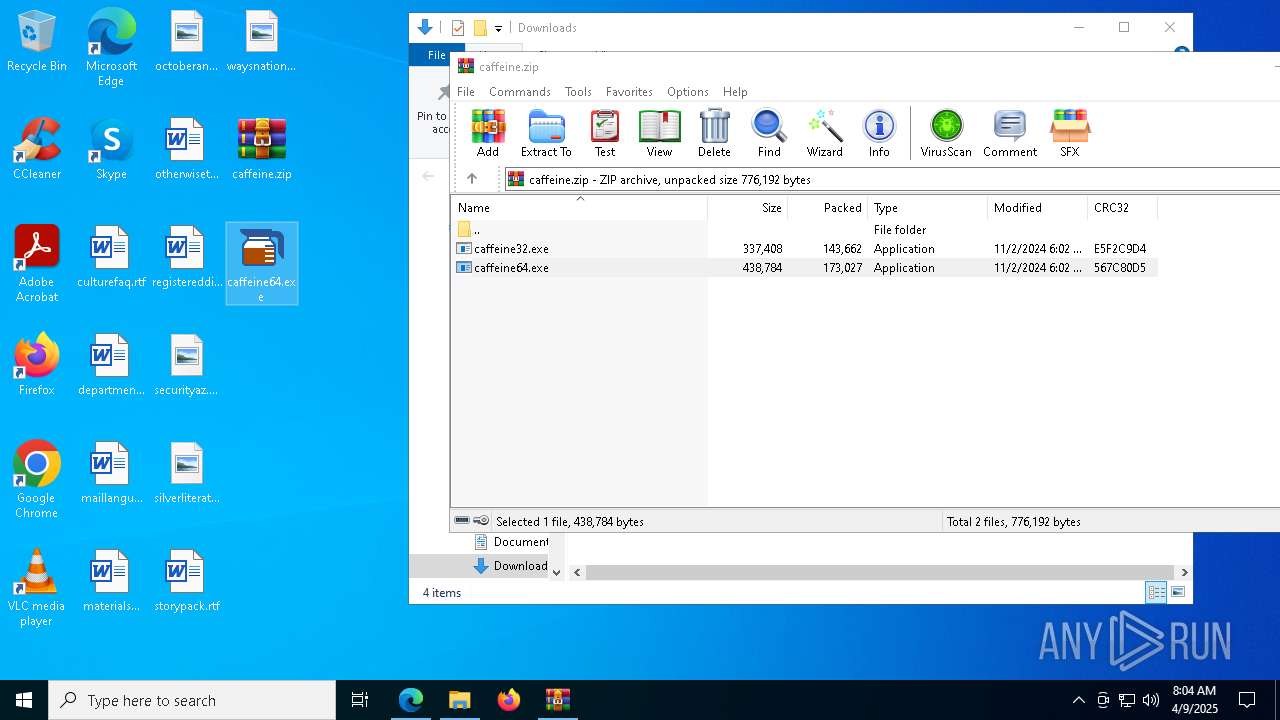This screenshot has width=1280, height=720.
Task: Add archive Comment
Action: [x=1010, y=134]
